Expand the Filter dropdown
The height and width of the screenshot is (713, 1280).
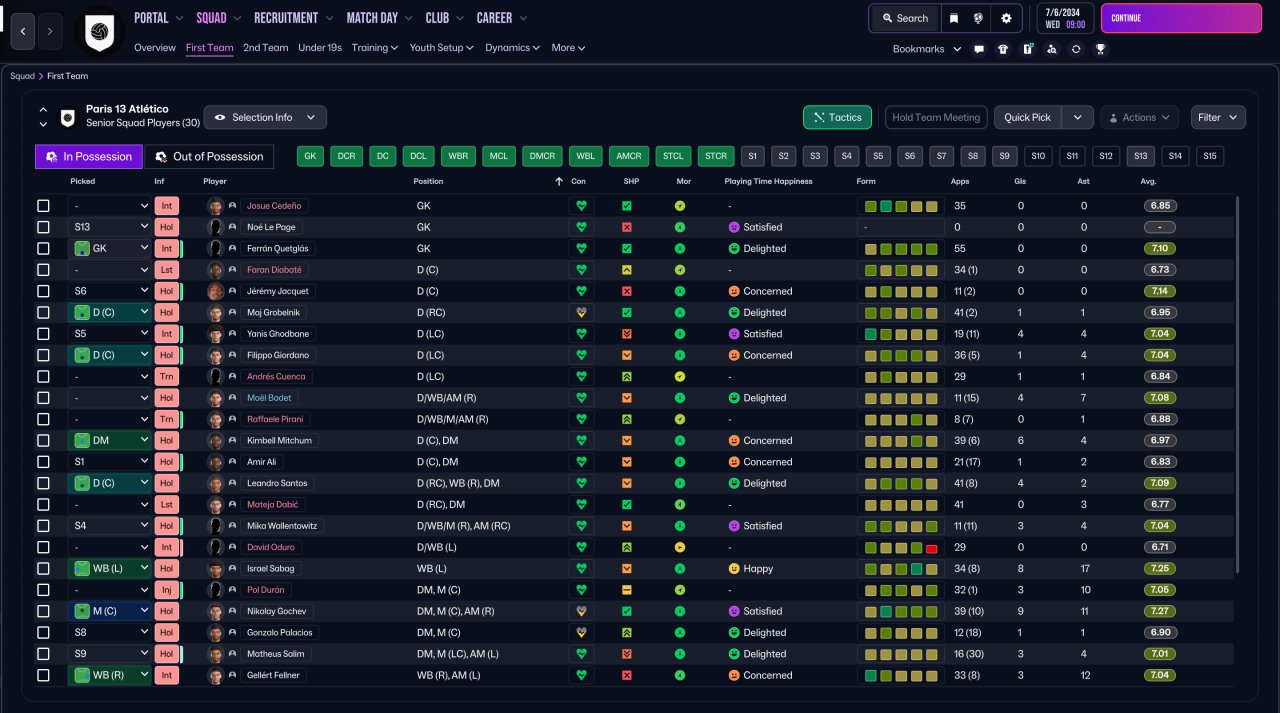click(x=1217, y=117)
